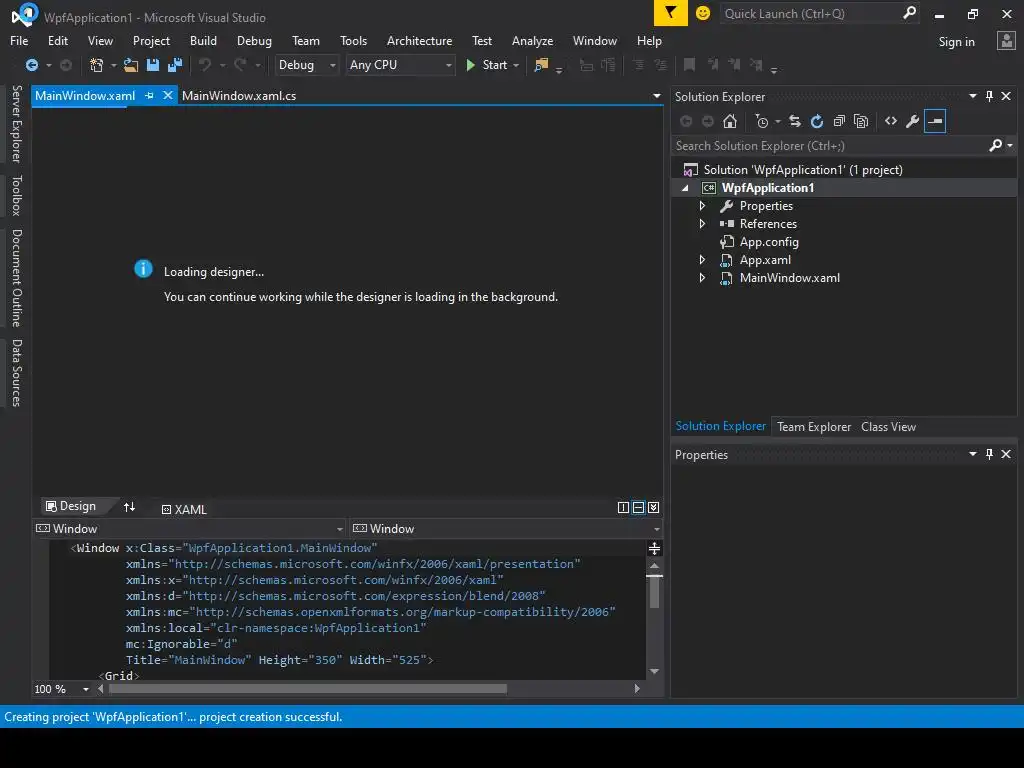The image size is (1024, 768).
Task: Select the Design view tab
Action: click(x=71, y=506)
